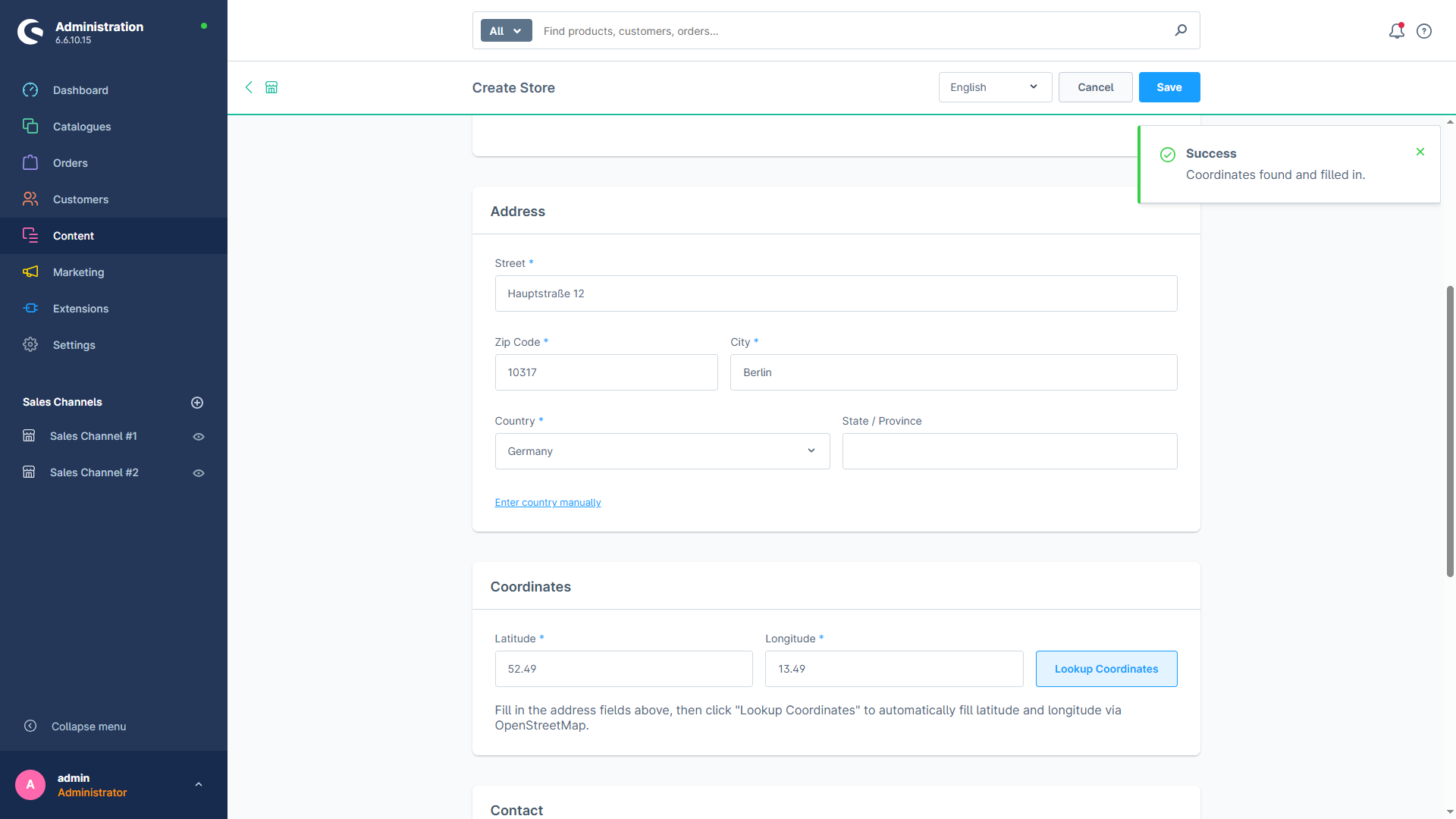Screen dimensions: 1456x819
Task: Click the Orders bag icon
Action: pos(30,163)
